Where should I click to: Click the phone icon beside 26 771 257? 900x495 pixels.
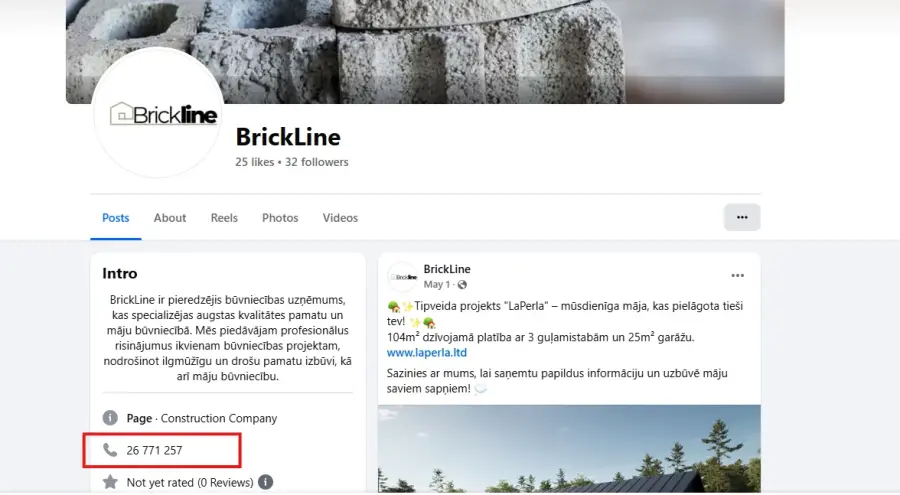[110, 450]
